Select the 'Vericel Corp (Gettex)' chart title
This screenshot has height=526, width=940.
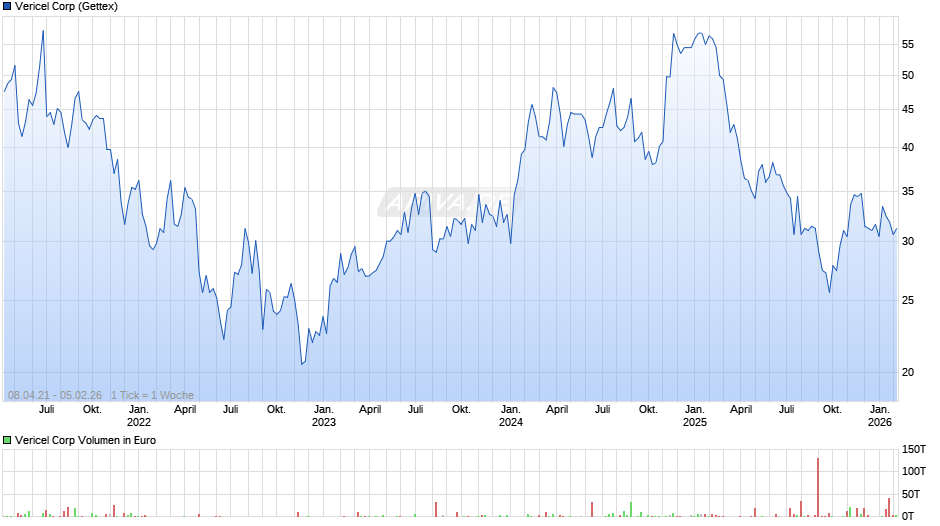tap(67, 7)
